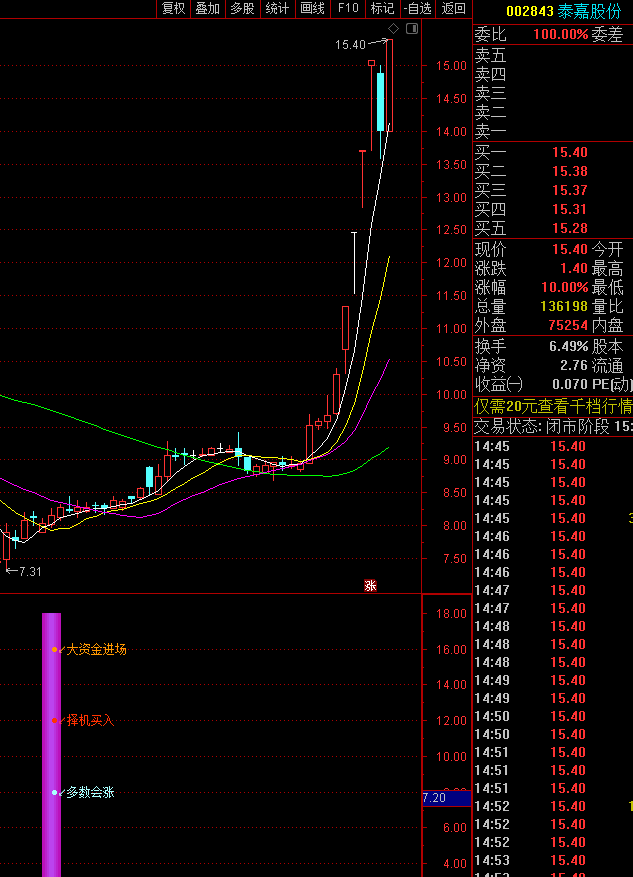Image resolution: width=633 pixels, height=877 pixels.
Task: Click the 14:53 tick trade row
Action: pos(553,860)
